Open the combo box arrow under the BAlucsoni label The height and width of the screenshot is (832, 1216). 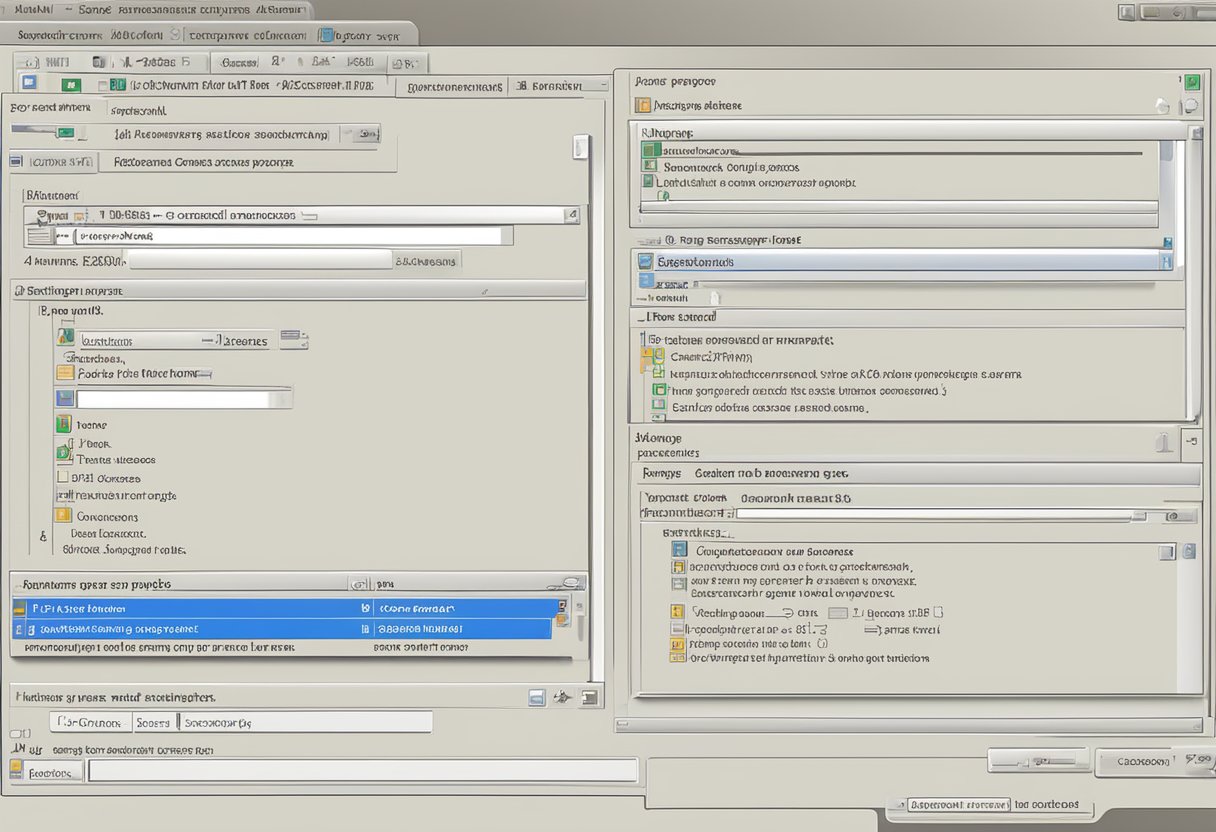click(571, 214)
